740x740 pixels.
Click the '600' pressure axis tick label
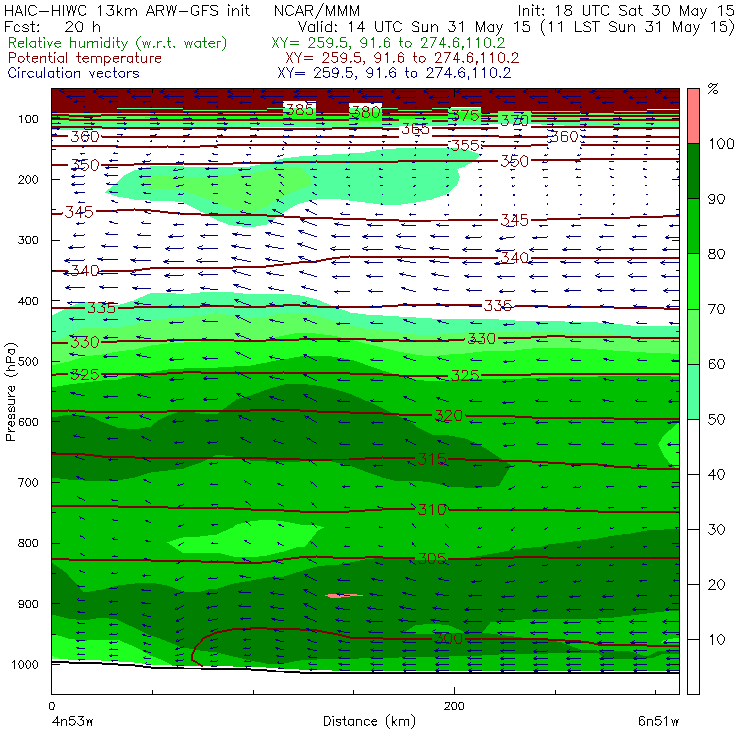28,422
